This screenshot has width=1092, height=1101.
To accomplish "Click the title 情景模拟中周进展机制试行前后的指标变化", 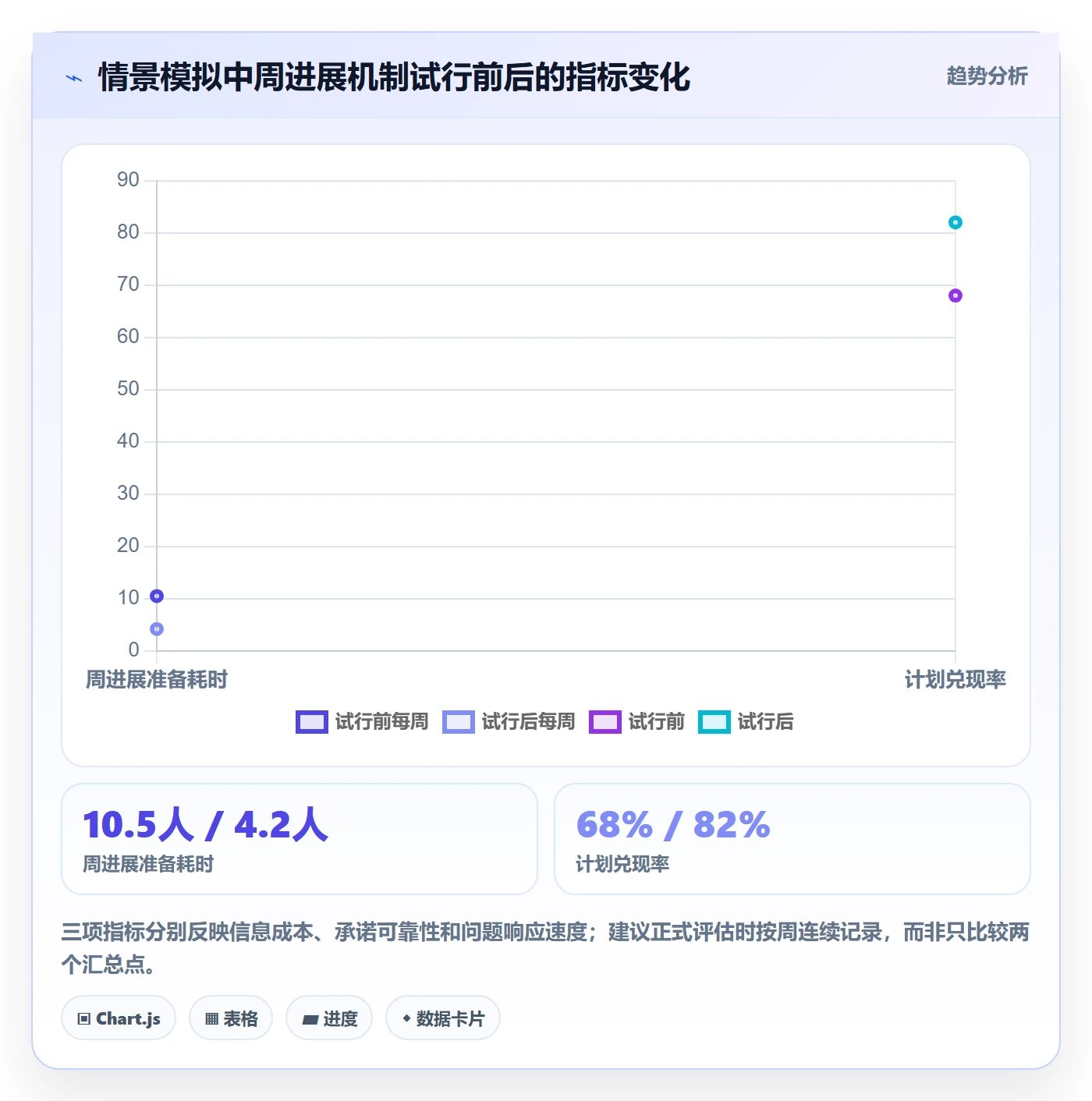I will pos(394,77).
